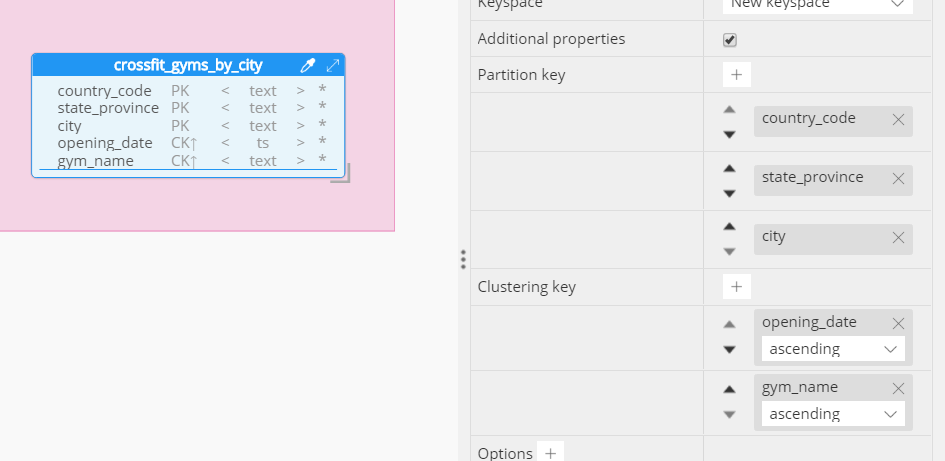Remove gym_name clustering key

(x=897, y=388)
